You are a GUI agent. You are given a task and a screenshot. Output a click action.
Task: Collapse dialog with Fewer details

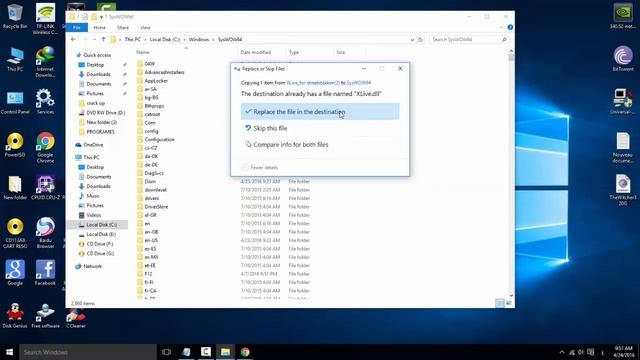(x=260, y=167)
